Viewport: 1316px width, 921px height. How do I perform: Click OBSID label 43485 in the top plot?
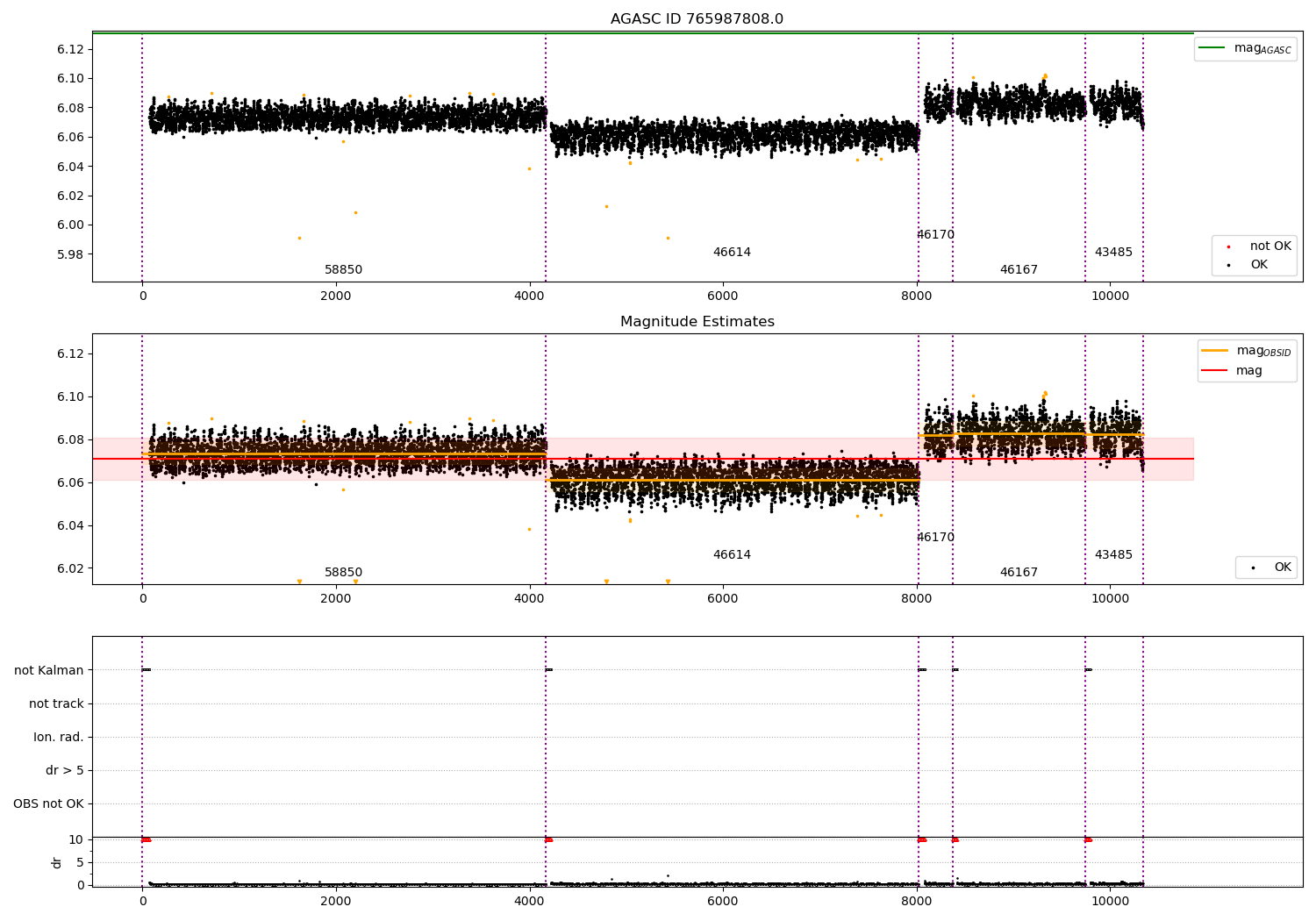point(1113,253)
